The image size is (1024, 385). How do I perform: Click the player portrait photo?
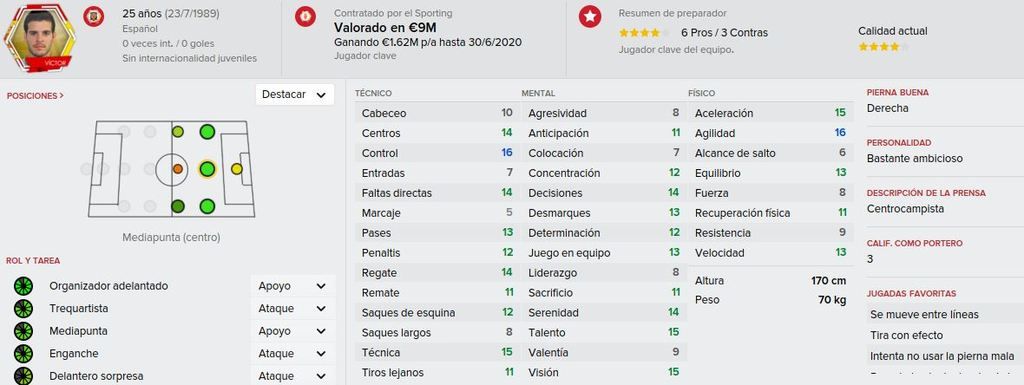point(39,36)
